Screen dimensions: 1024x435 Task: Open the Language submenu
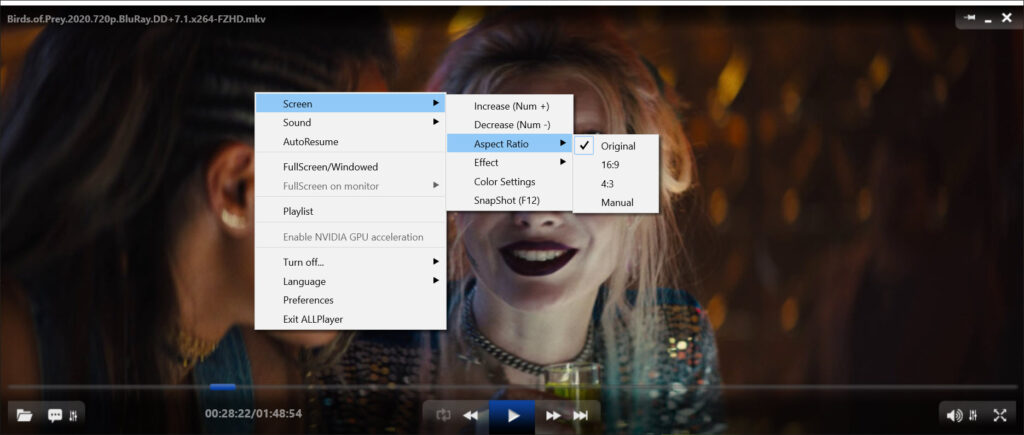[350, 282]
